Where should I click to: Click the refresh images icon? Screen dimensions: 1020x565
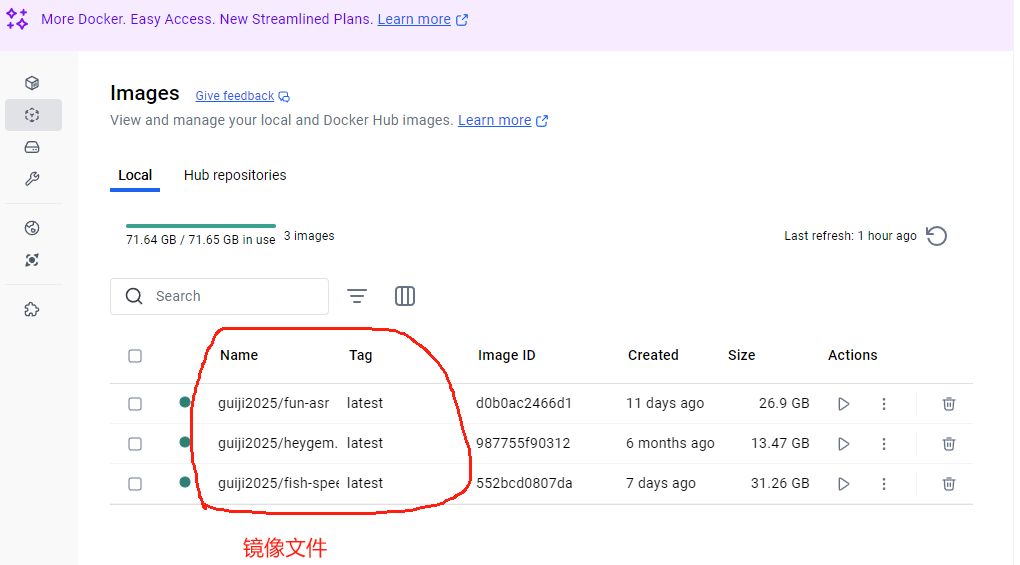pyautogui.click(x=936, y=236)
